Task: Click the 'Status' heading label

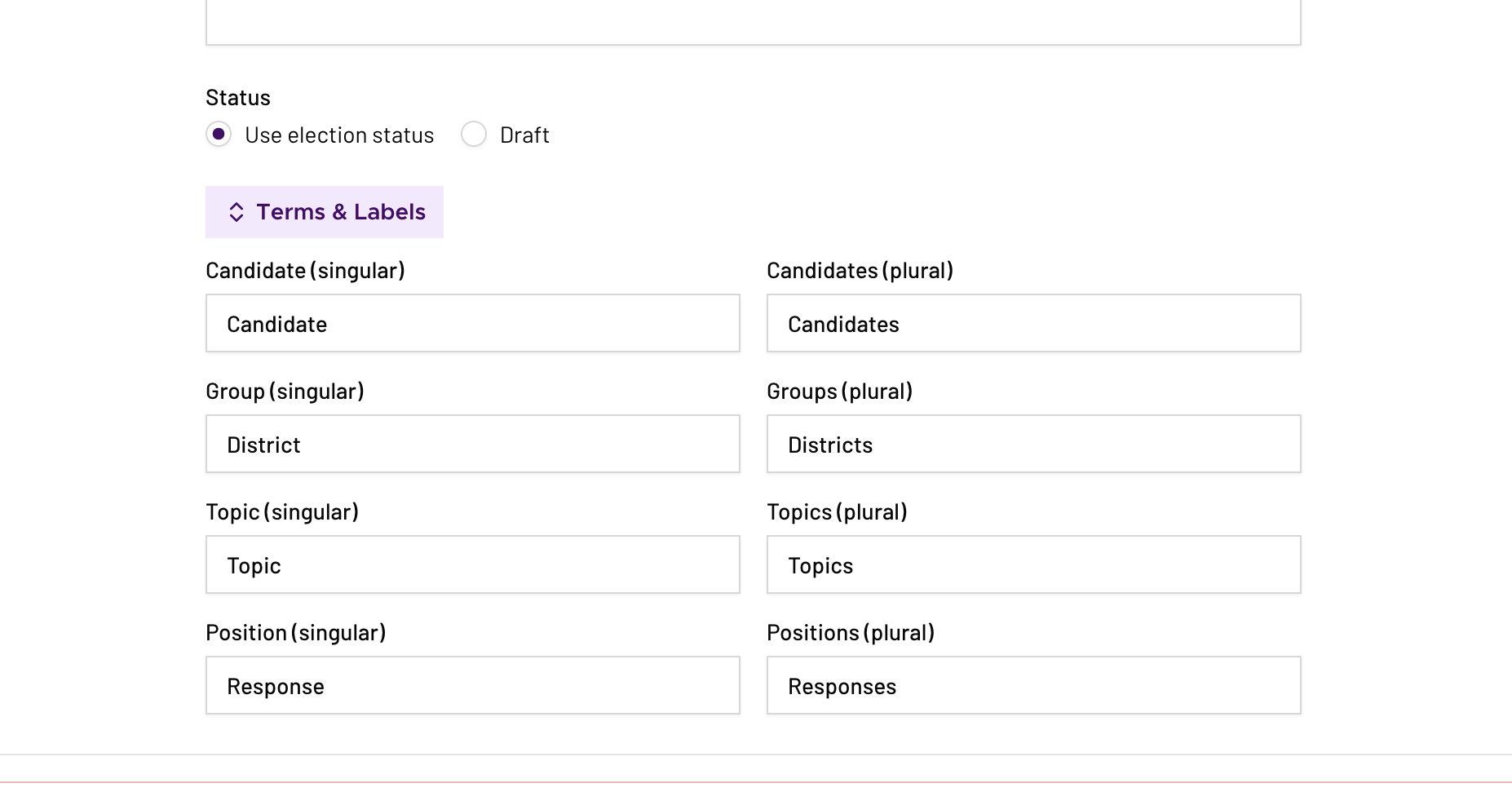Action: pyautogui.click(x=238, y=98)
